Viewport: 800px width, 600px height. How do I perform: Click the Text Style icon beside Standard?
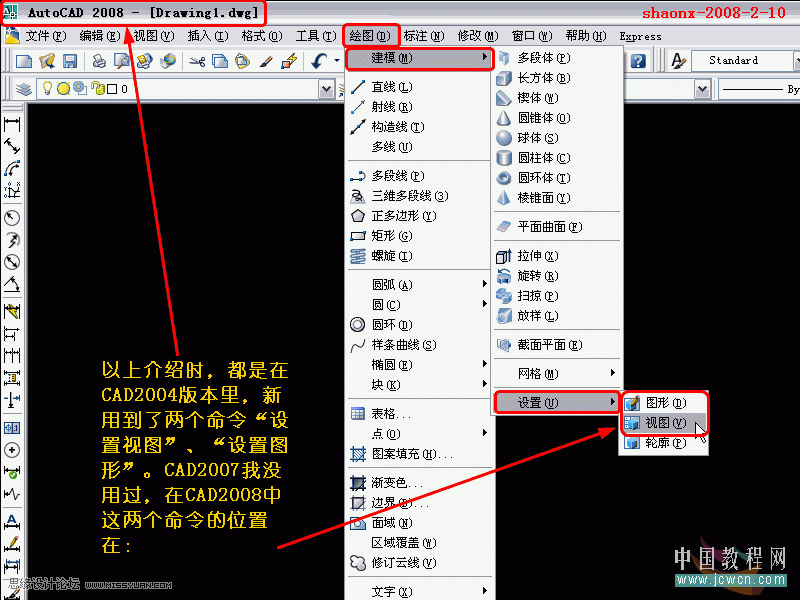[678, 61]
